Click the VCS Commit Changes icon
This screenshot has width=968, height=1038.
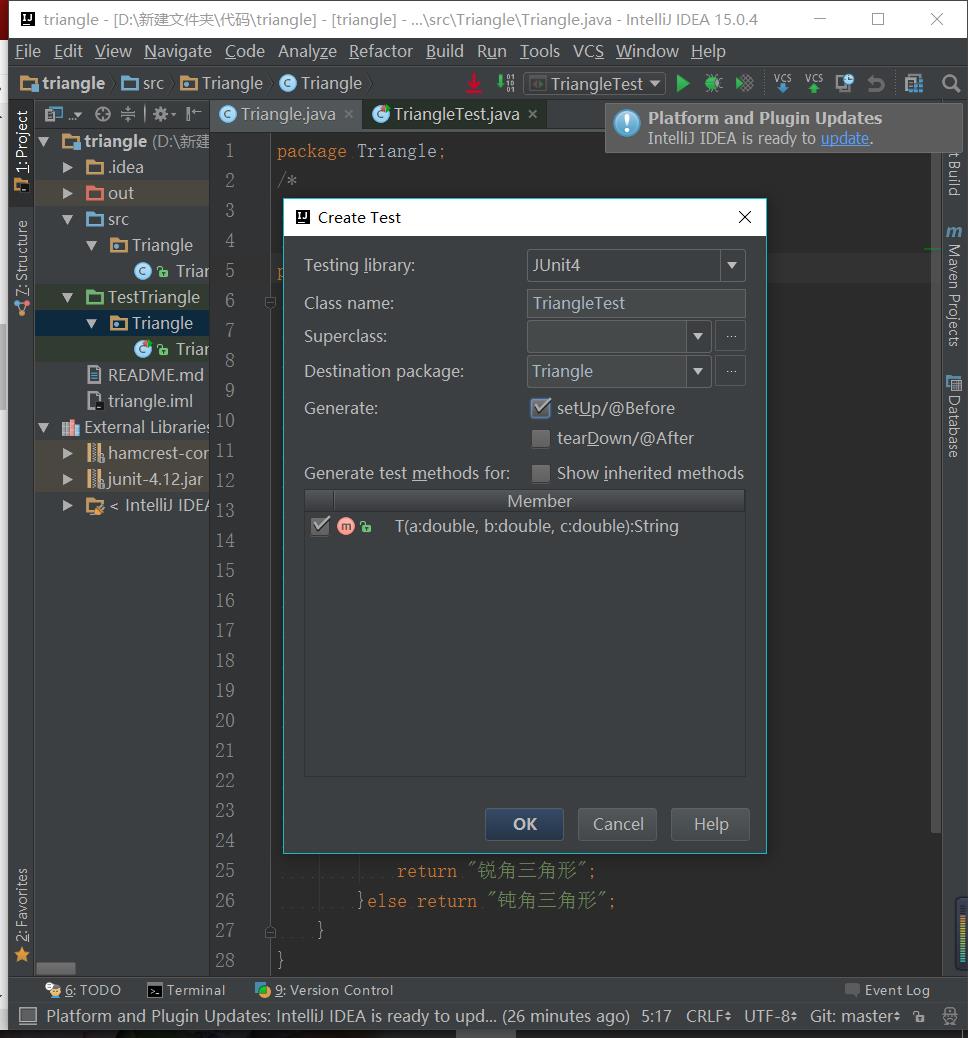[814, 83]
